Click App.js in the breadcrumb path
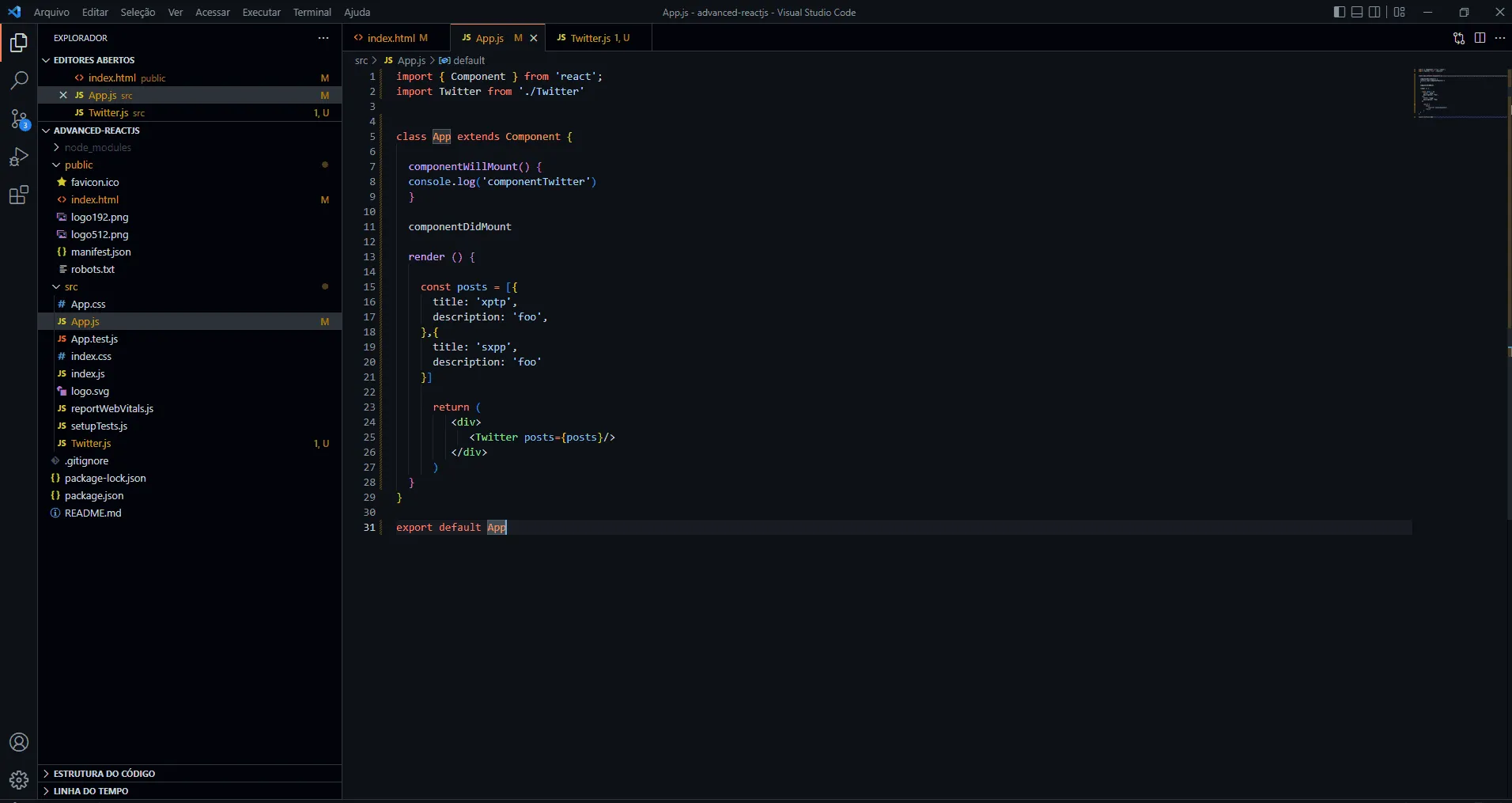This screenshot has width=1512, height=803. pos(405,61)
